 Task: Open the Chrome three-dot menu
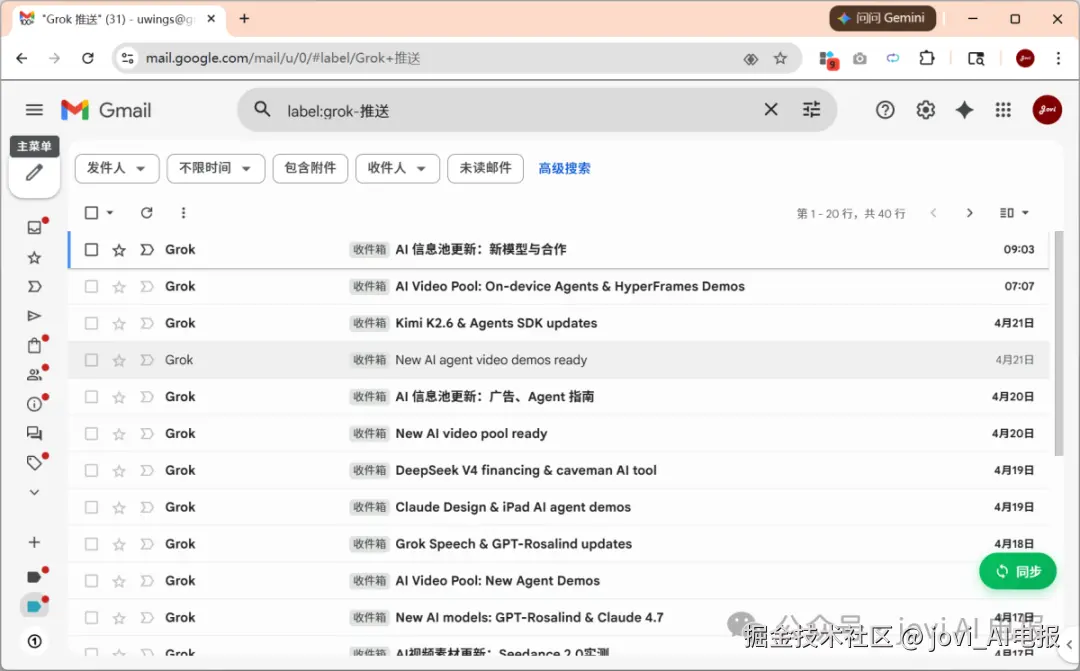(1058, 59)
